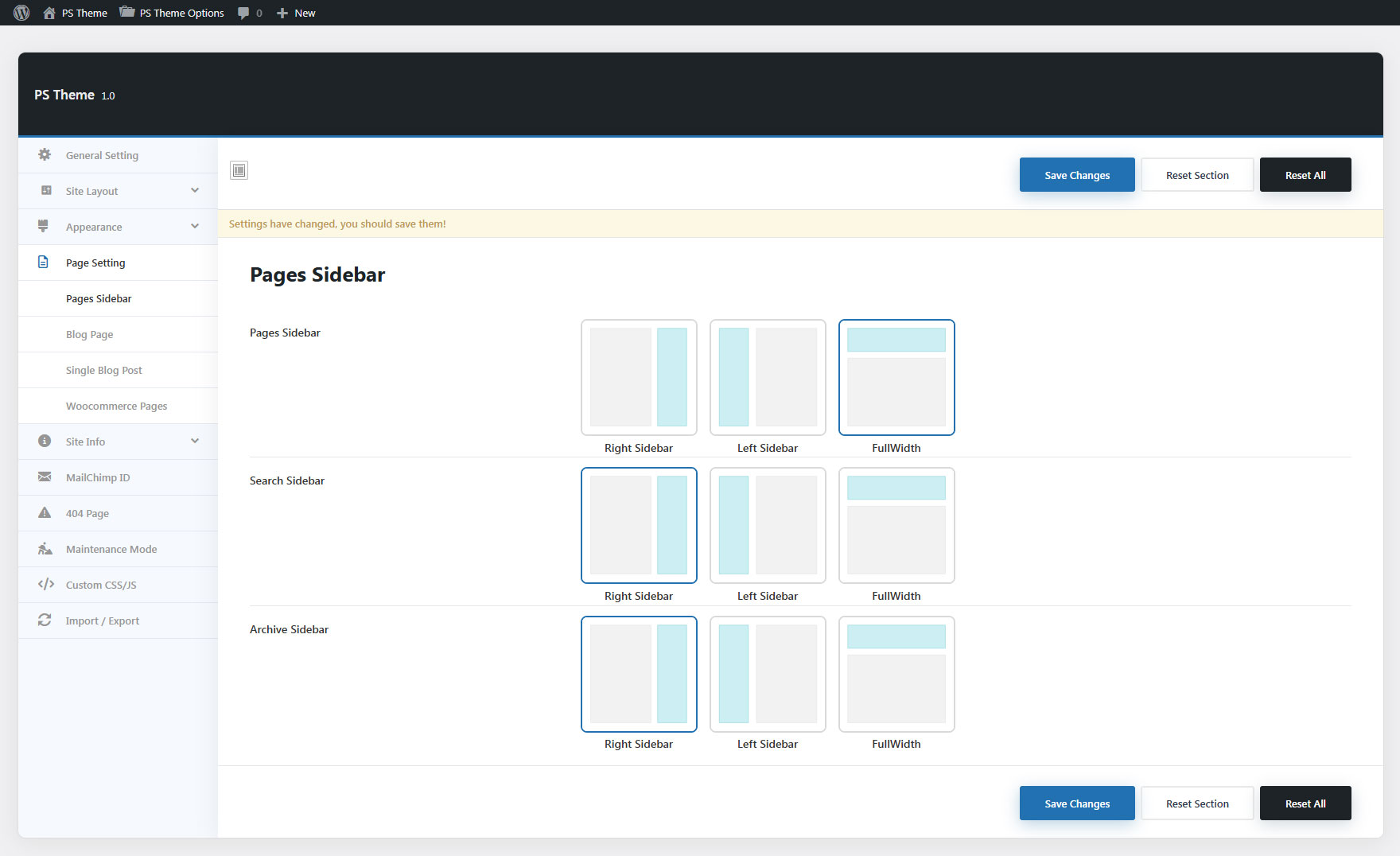
Task: Click the bottom Reset All button
Action: (x=1305, y=803)
